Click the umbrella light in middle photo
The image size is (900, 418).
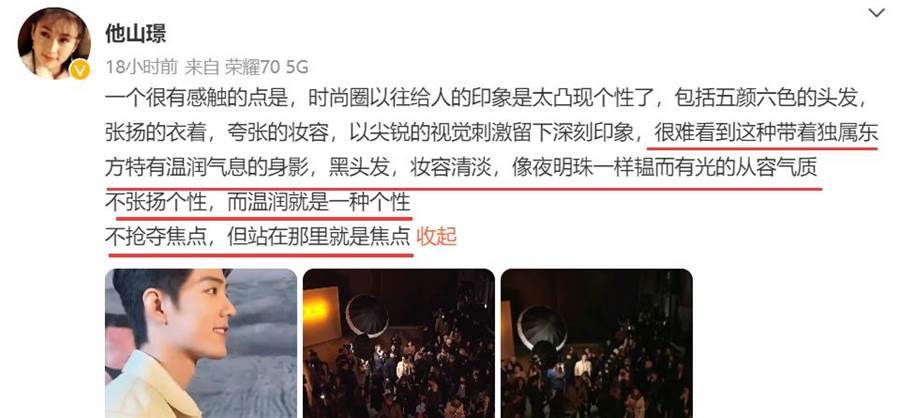367,315
